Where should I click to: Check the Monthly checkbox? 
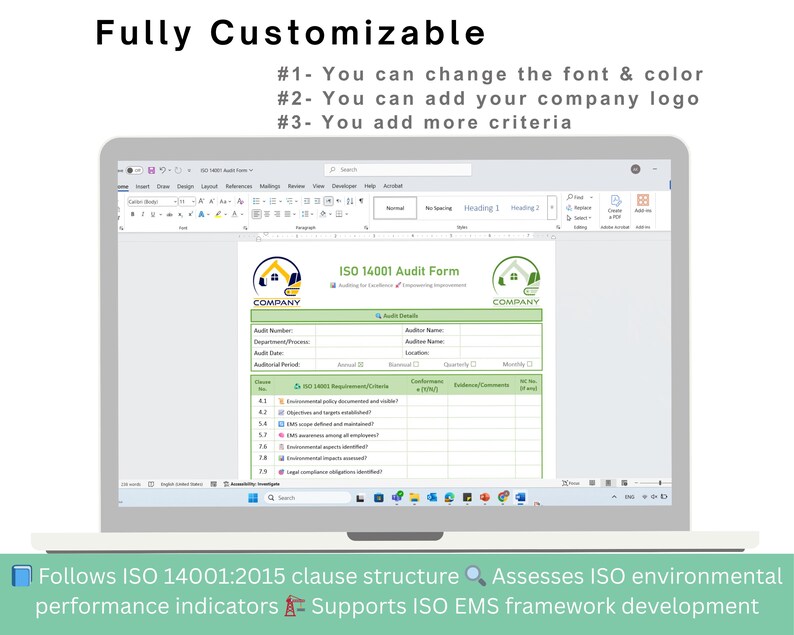pyautogui.click(x=530, y=364)
